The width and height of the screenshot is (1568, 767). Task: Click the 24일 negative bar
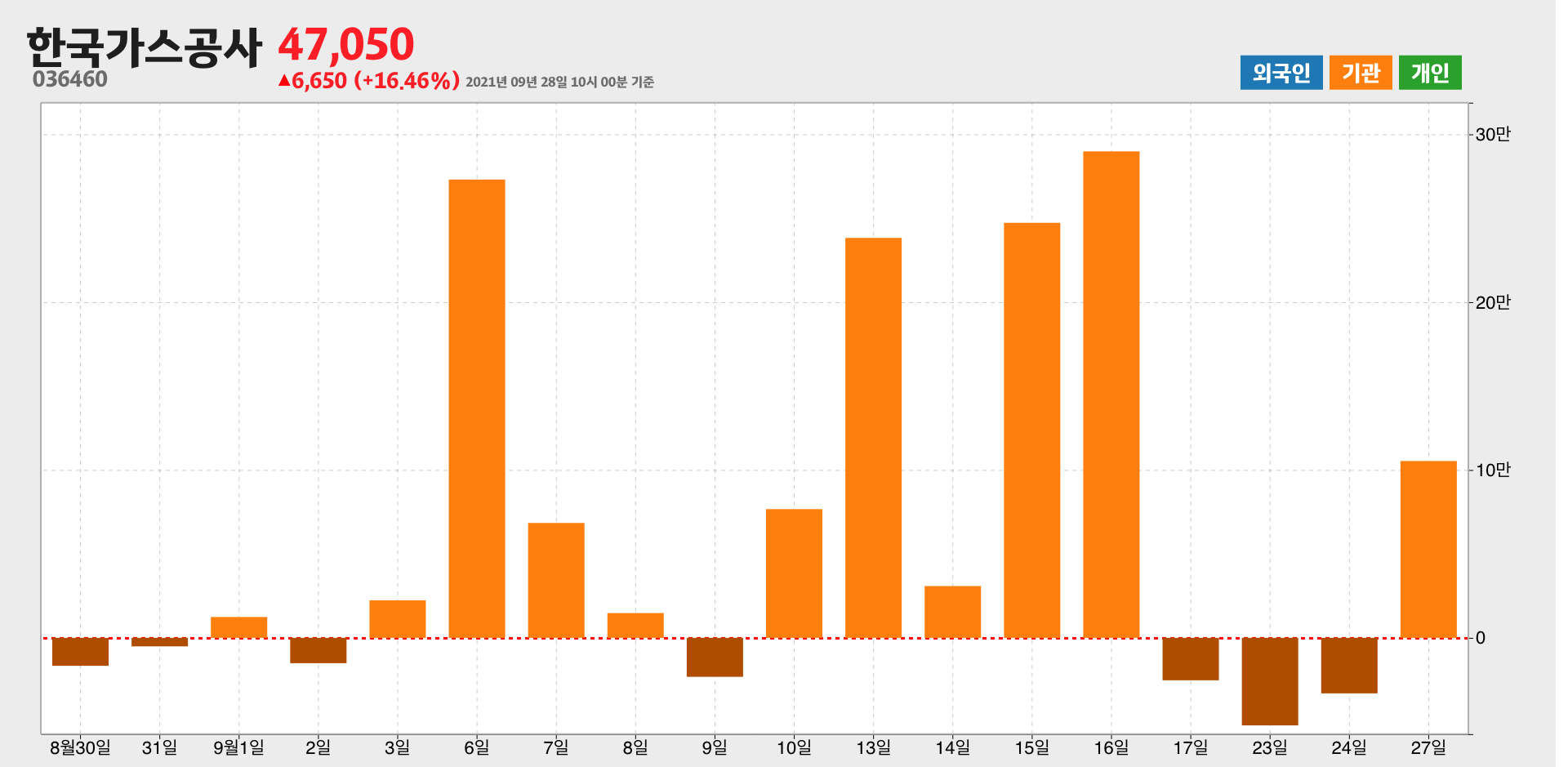click(x=1349, y=666)
